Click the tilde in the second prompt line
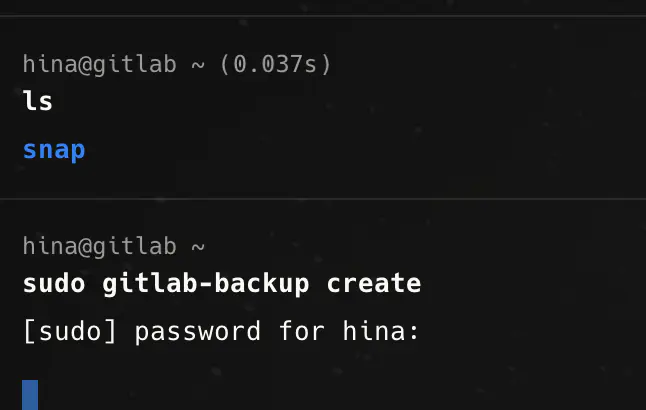Viewport: 646px width, 410px height. (x=198, y=248)
